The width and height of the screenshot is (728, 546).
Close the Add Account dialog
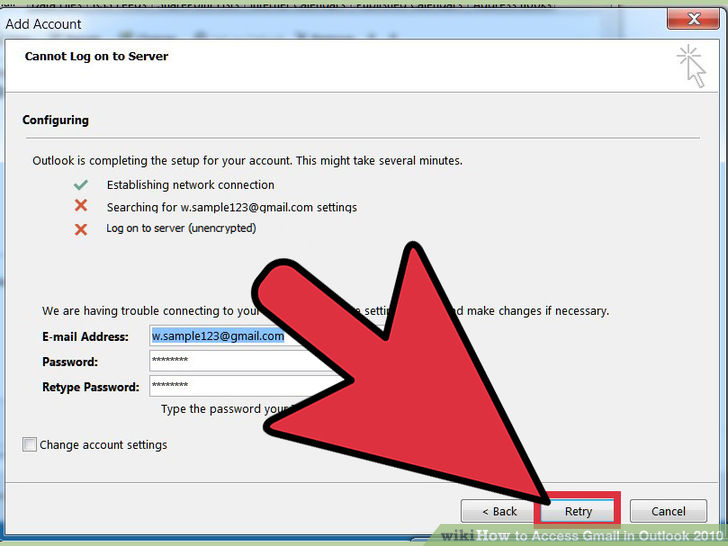click(x=694, y=19)
